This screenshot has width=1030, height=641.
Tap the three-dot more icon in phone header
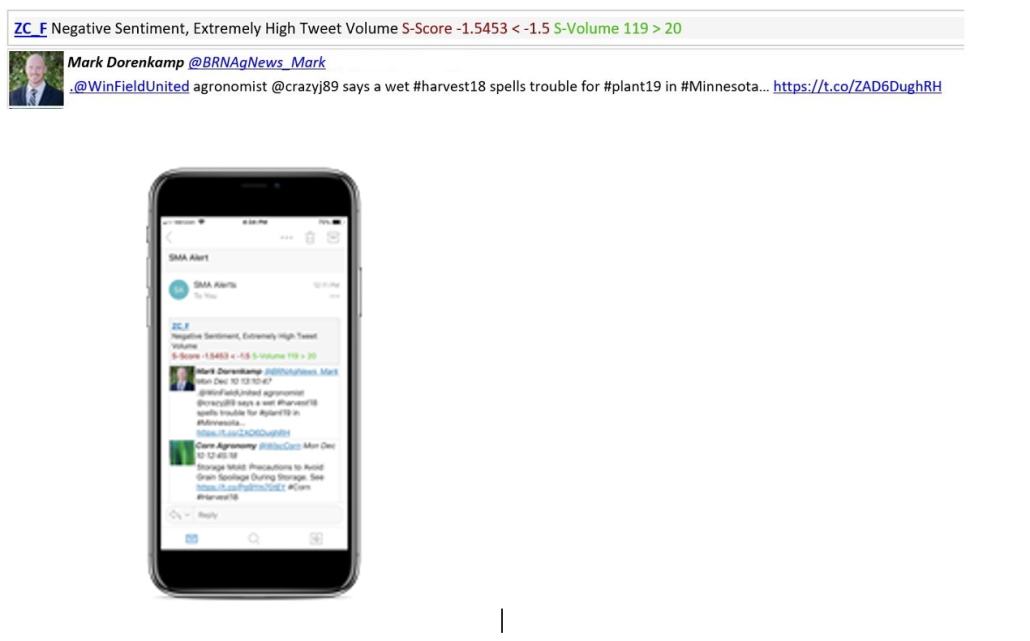(x=287, y=237)
